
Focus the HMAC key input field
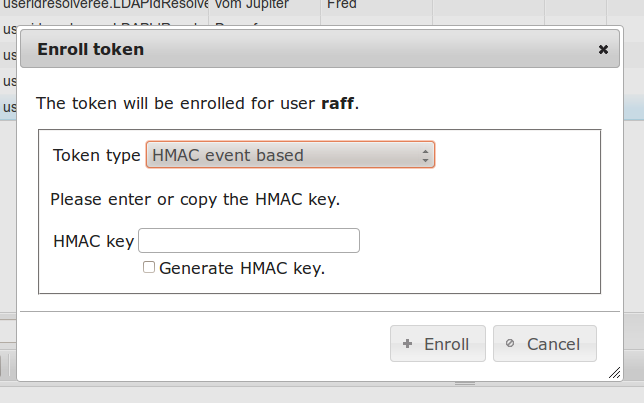(x=249, y=241)
